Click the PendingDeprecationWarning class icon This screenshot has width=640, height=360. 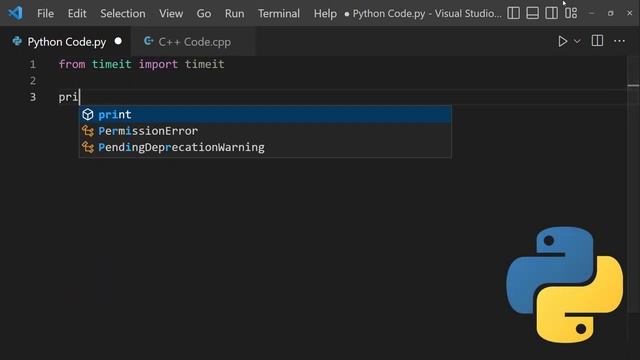point(88,147)
